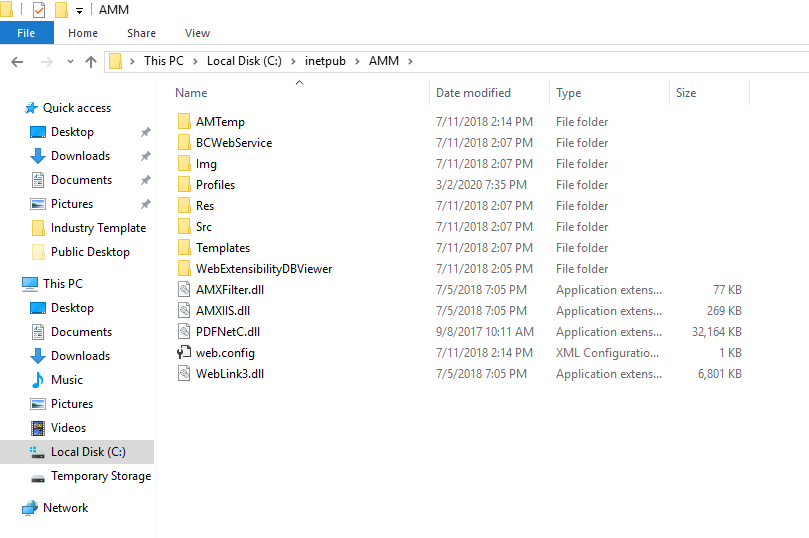
Task: Expand chevron after AMM breadcrumb
Action: click(410, 61)
